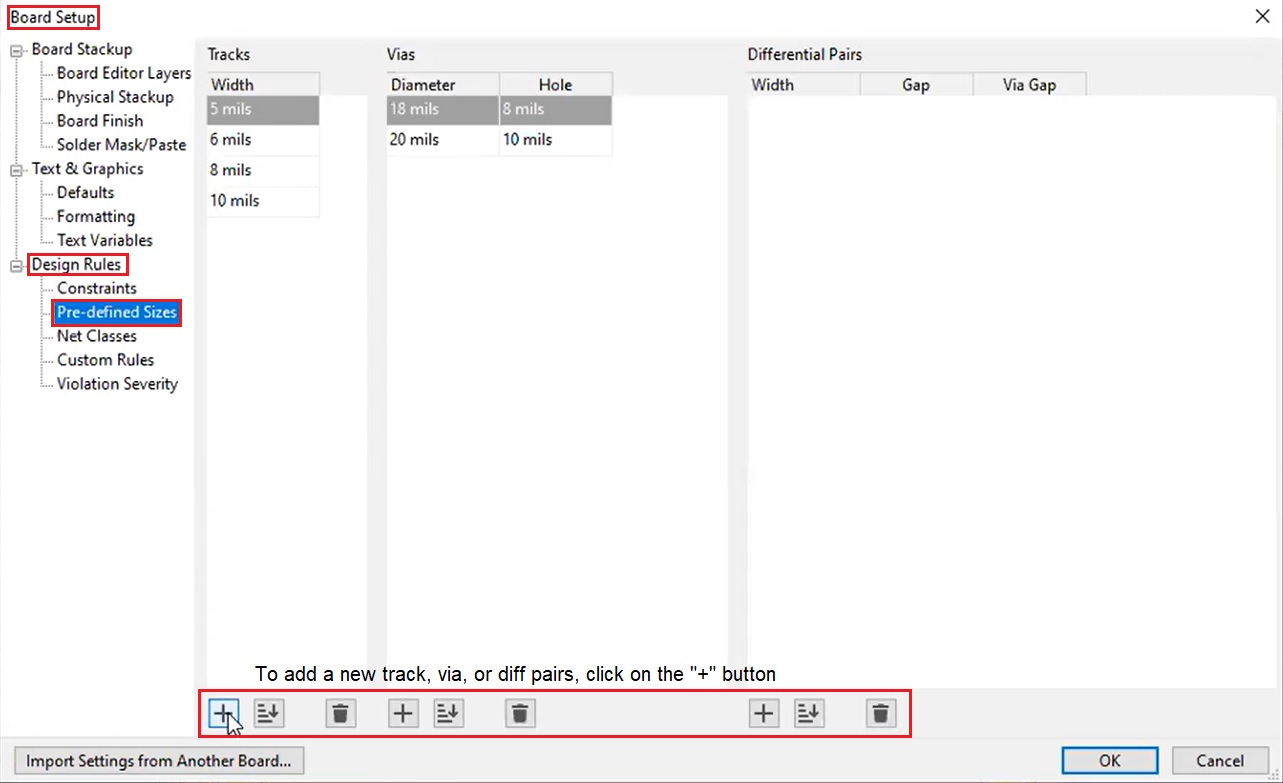Delete the selected via size
1283x783 pixels.
(520, 713)
